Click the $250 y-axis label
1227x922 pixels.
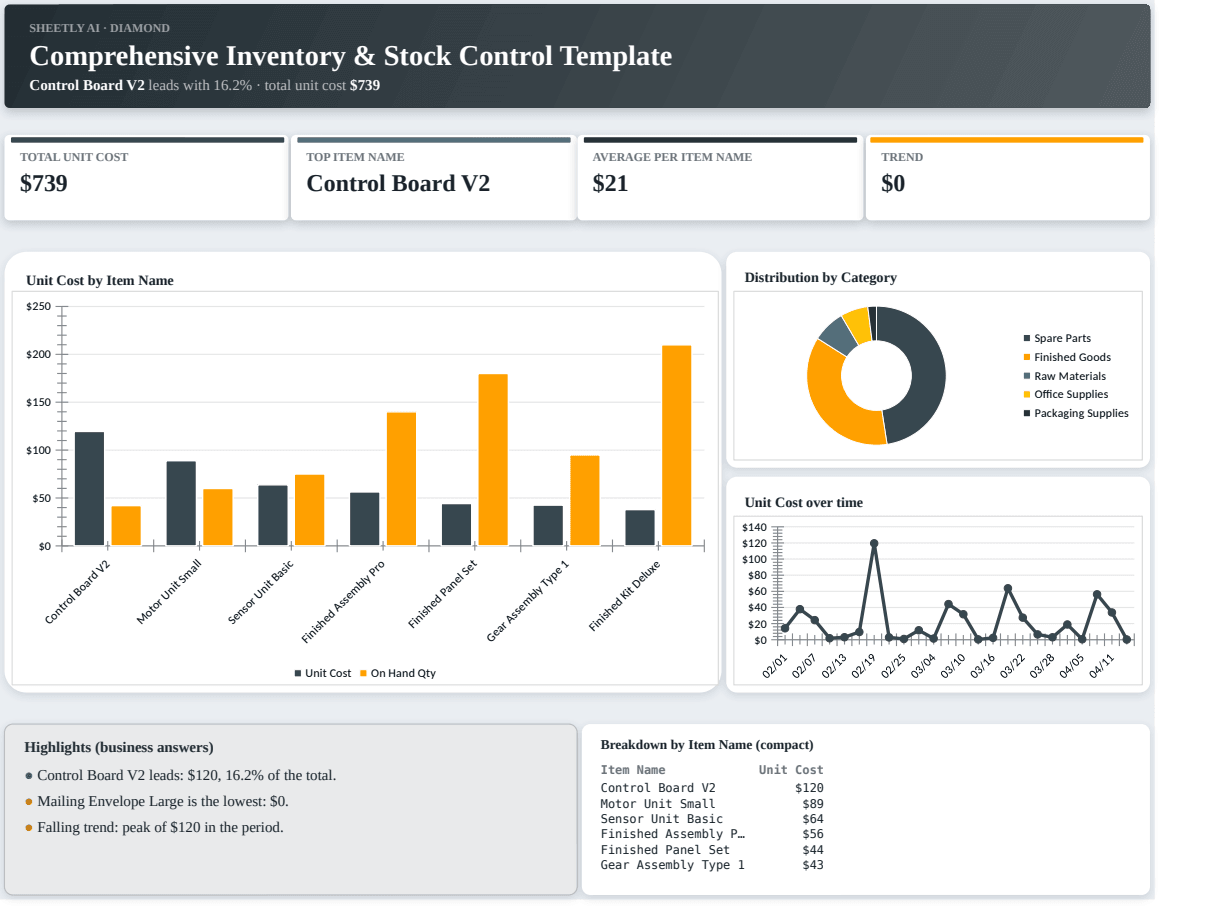[x=39, y=307]
